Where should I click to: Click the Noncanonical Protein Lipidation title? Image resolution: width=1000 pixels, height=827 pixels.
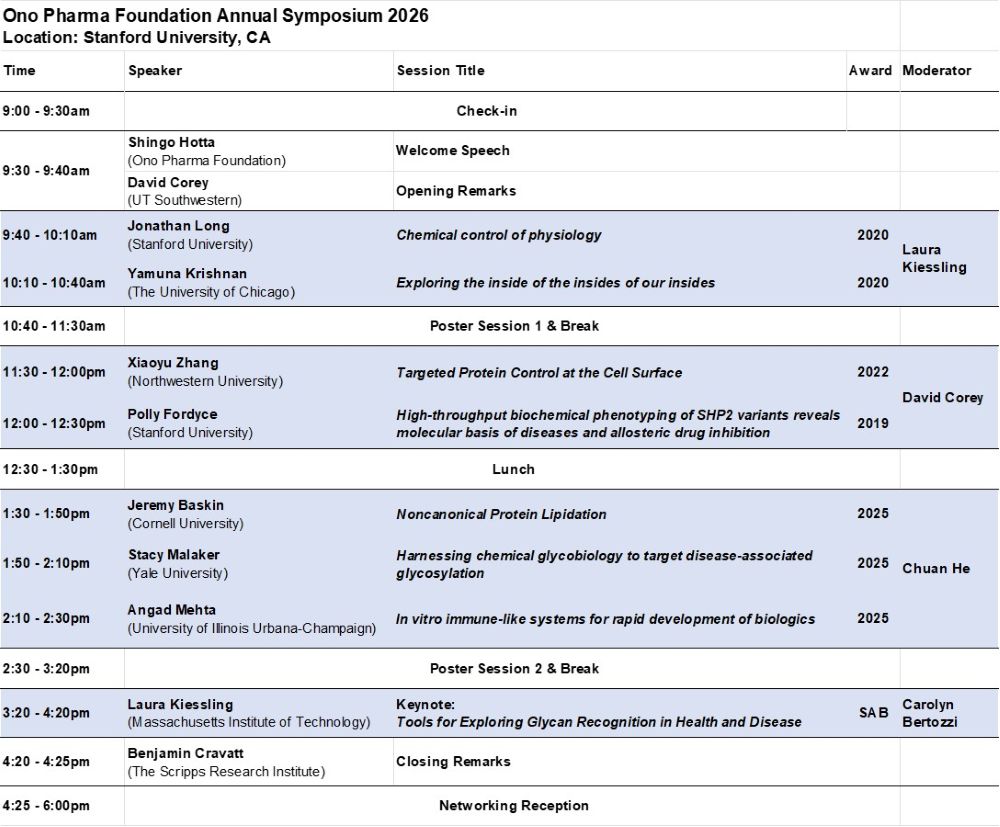pyautogui.click(x=501, y=514)
